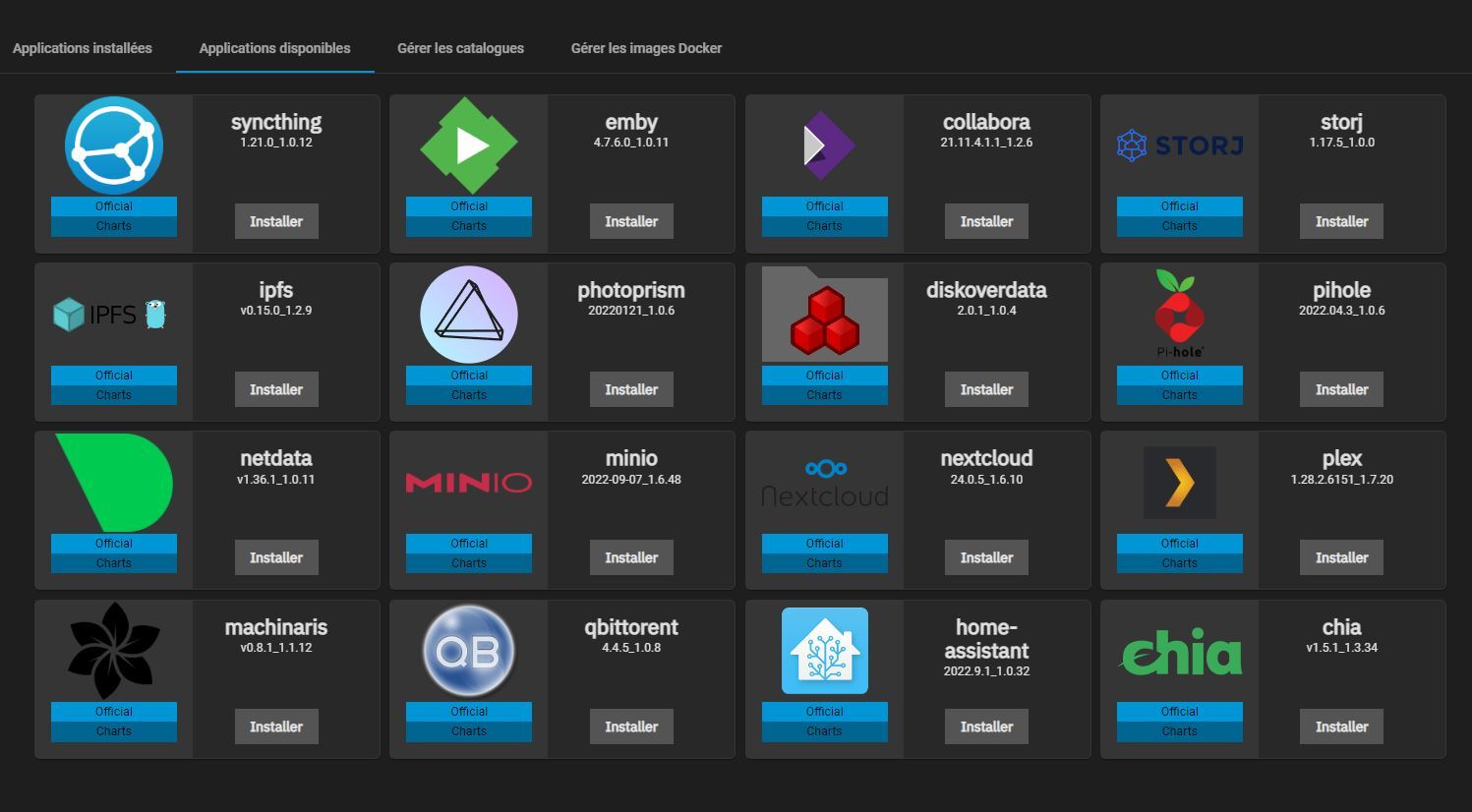1472x812 pixels.
Task: Click Installer for collabora
Action: click(x=986, y=221)
